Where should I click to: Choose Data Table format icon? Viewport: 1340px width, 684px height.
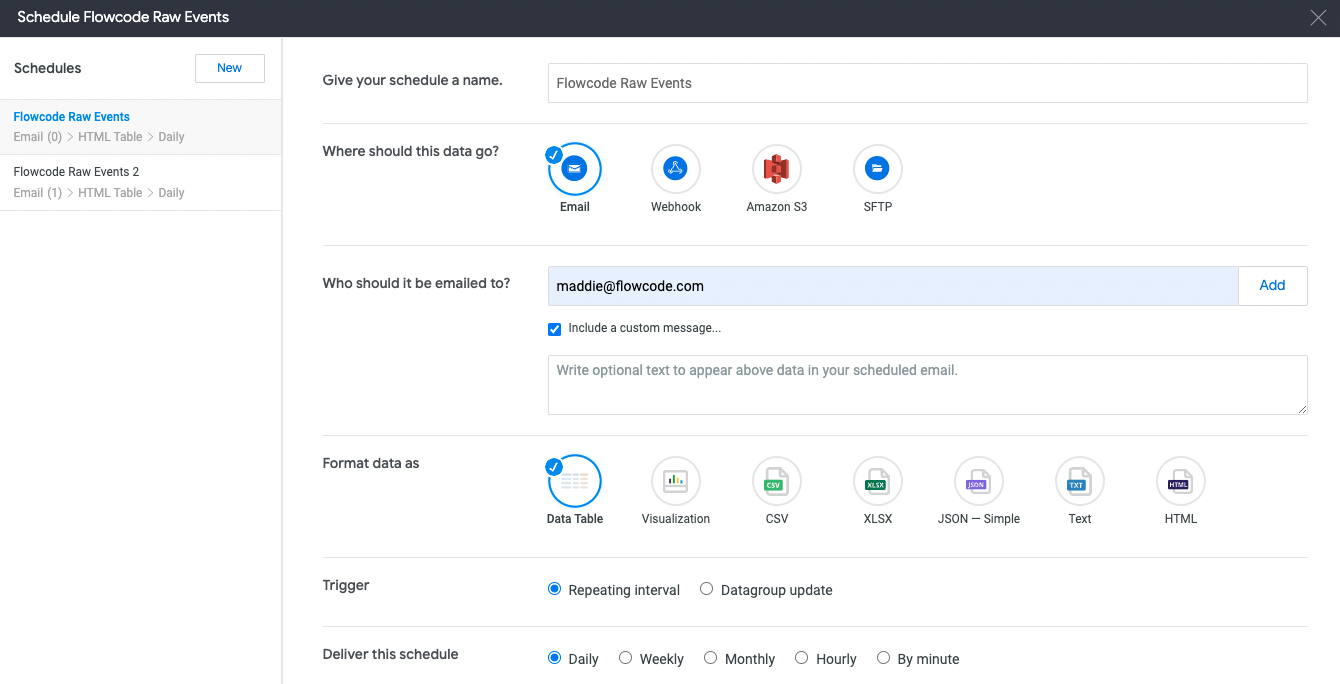click(575, 481)
